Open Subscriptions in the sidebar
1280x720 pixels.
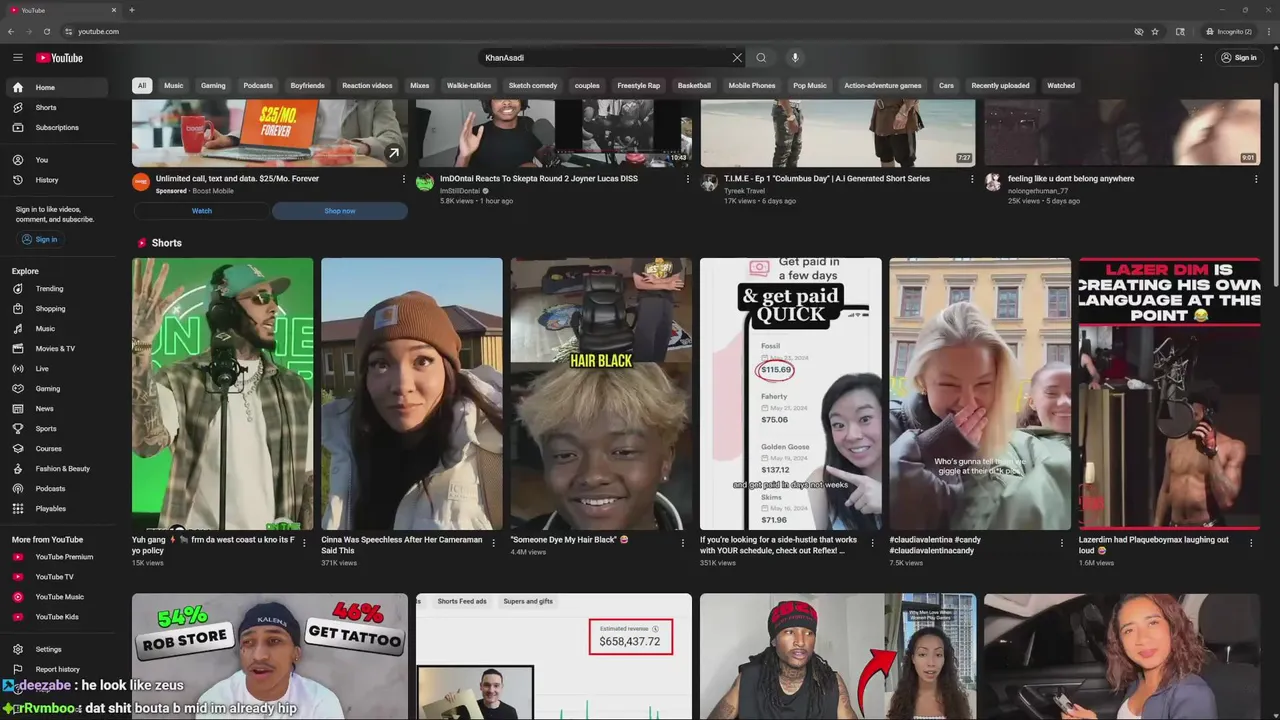(59, 127)
